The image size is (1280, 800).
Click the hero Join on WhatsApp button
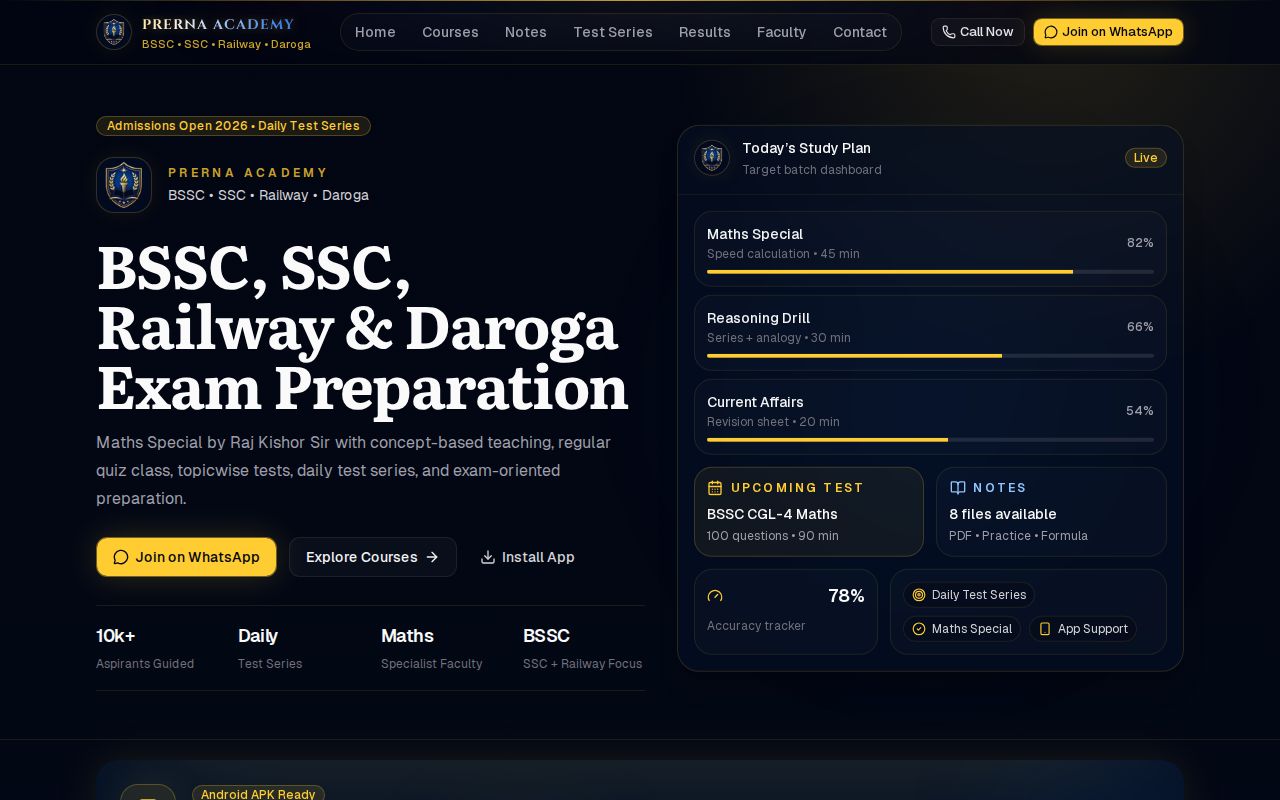186,557
